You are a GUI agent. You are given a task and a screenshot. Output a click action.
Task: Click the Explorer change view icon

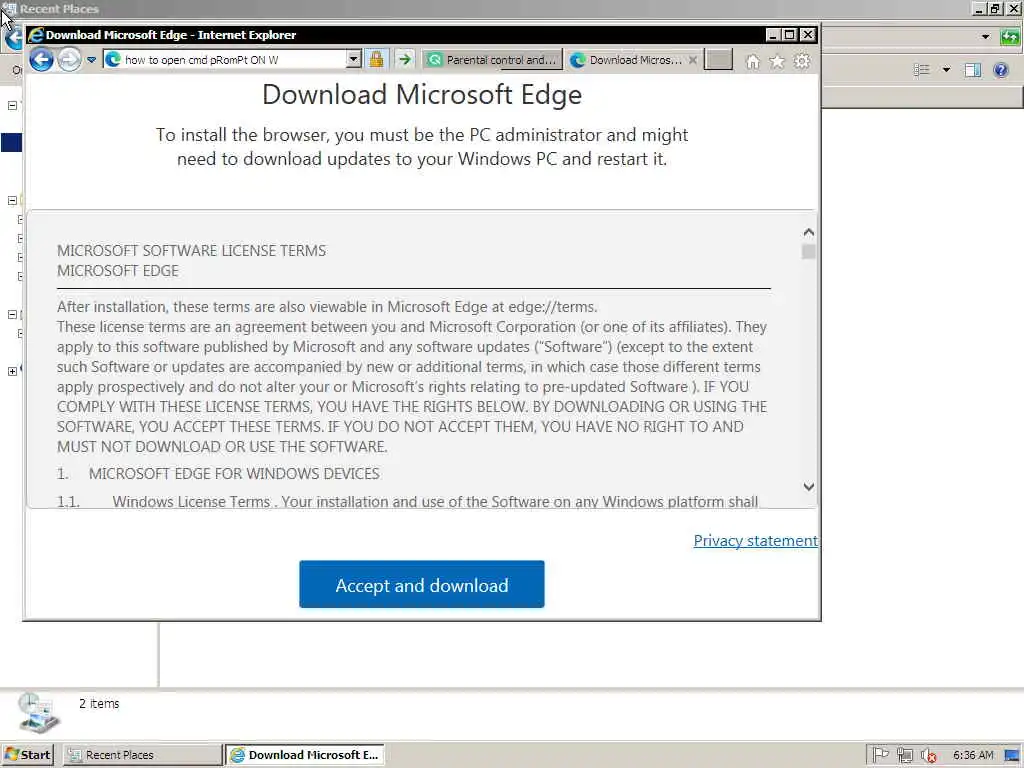921,70
